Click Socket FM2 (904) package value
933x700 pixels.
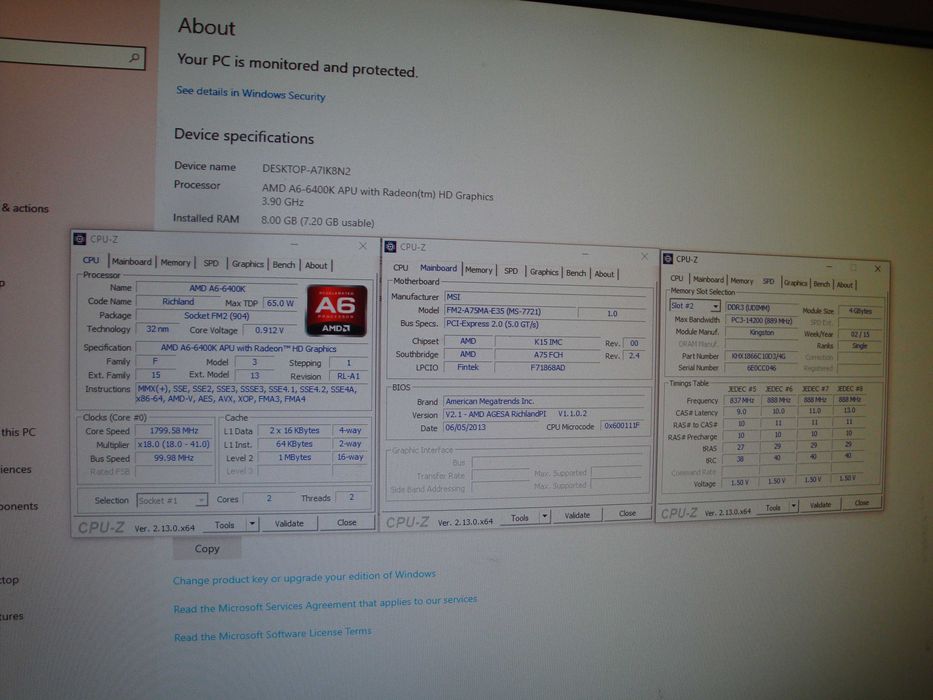217,316
